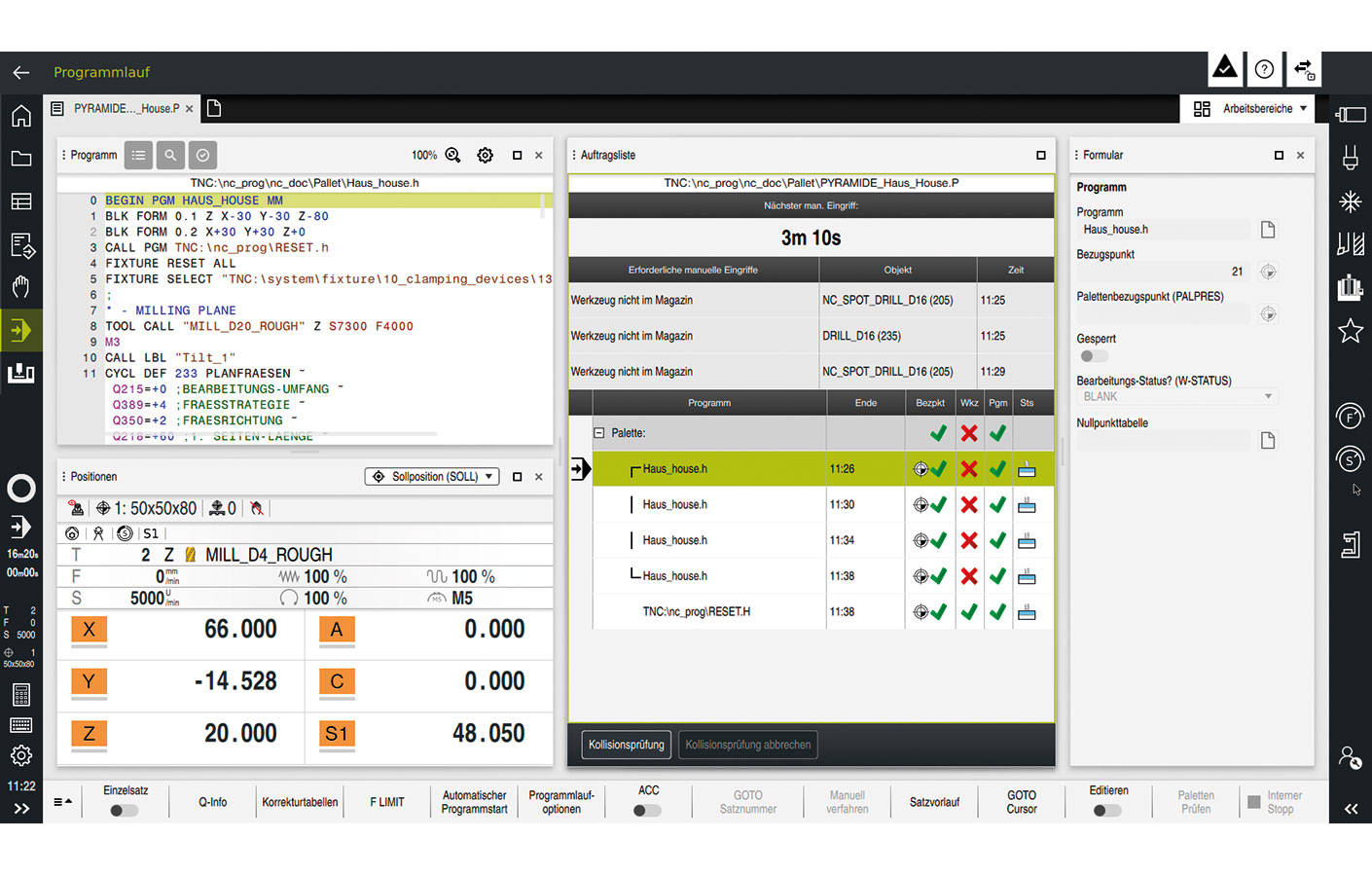Toggle the Editieren switch

[x=1107, y=810]
